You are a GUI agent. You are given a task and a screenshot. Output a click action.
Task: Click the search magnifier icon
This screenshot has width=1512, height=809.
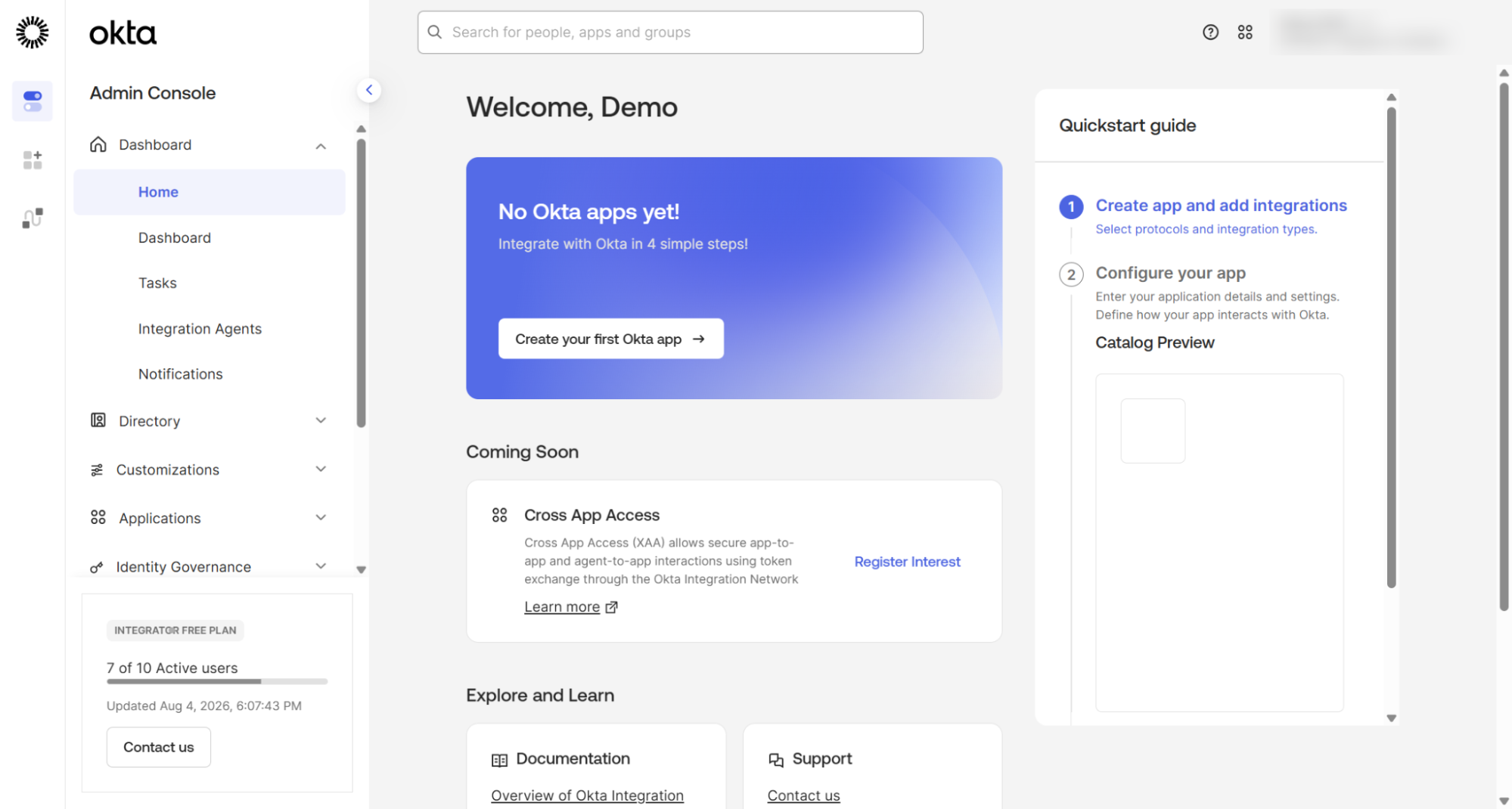(435, 32)
